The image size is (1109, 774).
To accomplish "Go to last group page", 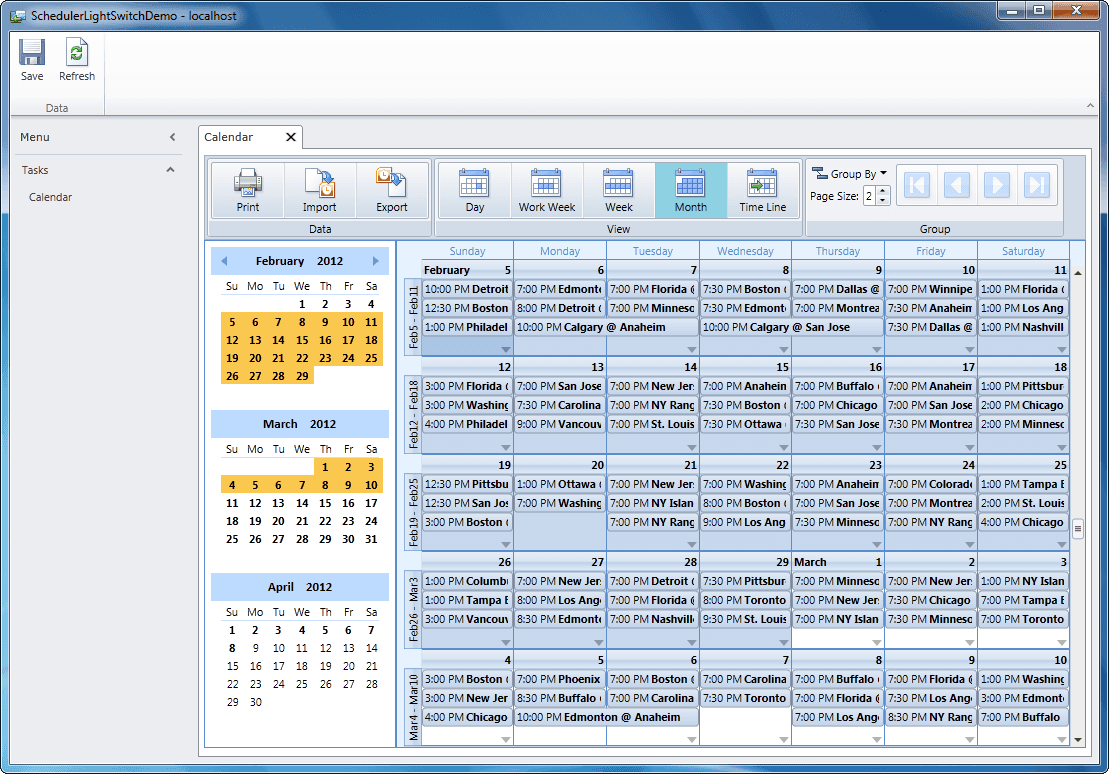I will pyautogui.click(x=1037, y=185).
